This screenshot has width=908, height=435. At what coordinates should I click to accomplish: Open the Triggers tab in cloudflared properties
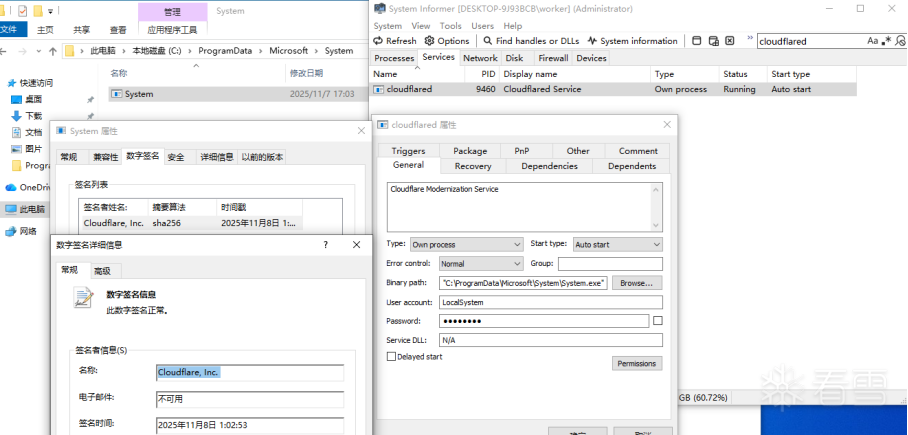[408, 151]
